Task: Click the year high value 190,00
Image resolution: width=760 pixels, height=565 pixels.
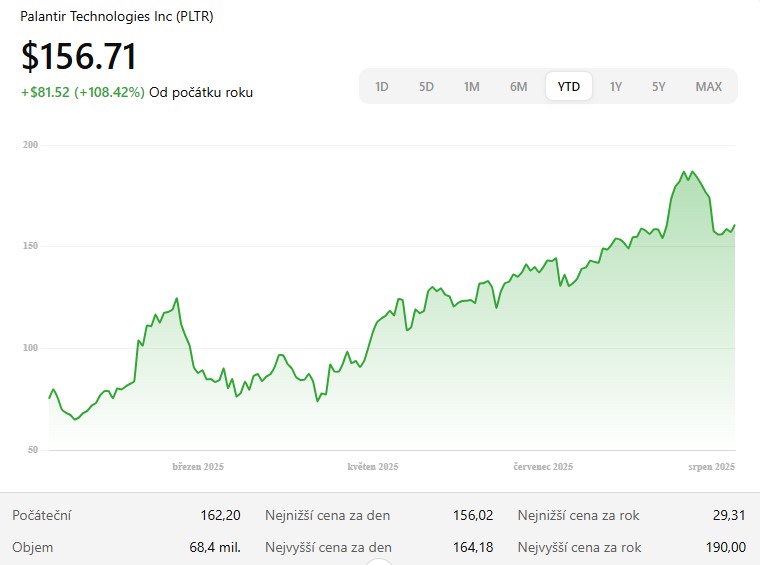Action: (x=726, y=548)
